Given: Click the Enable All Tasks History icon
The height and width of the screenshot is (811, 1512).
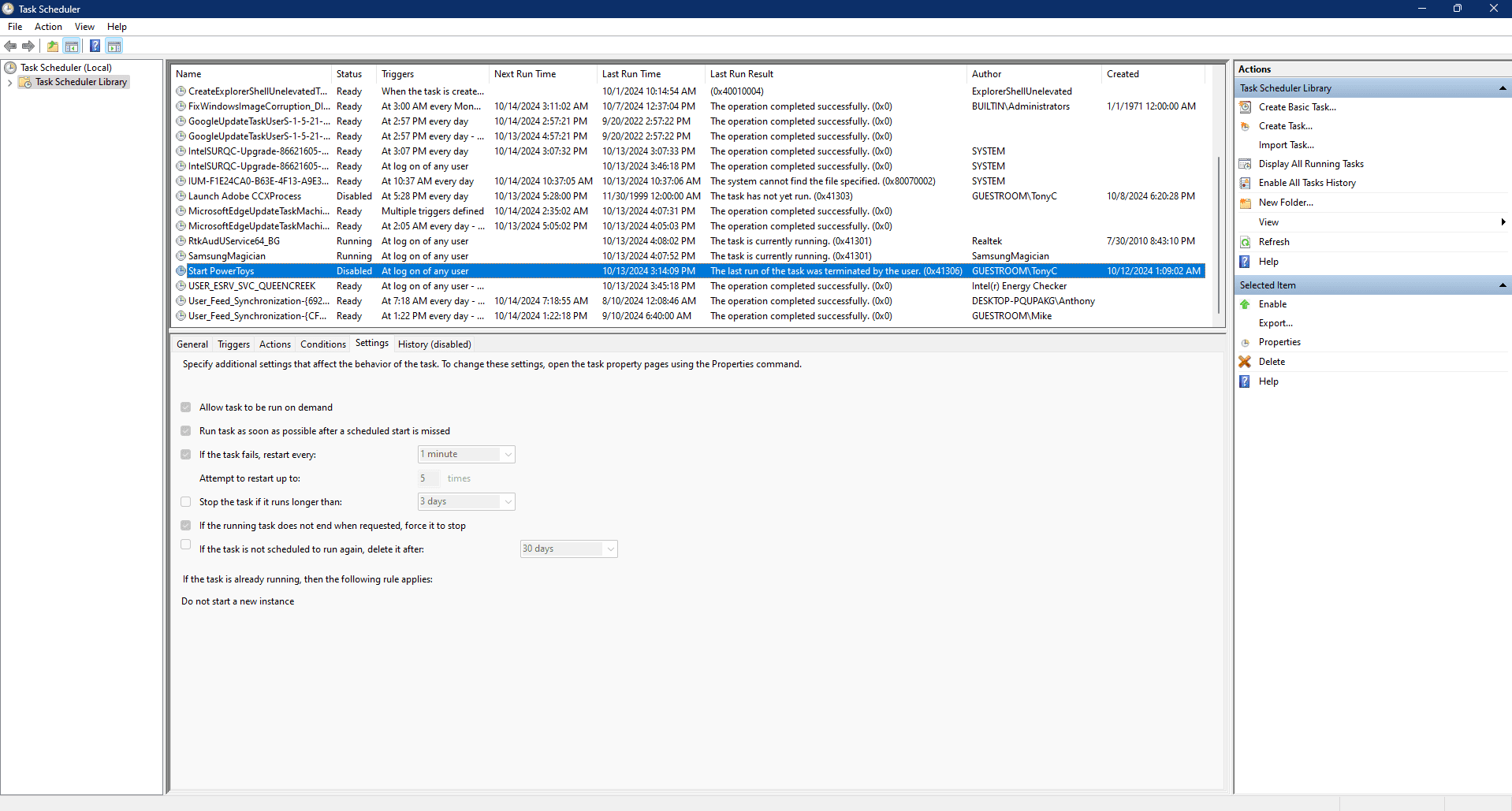Looking at the screenshot, I should (1246, 183).
